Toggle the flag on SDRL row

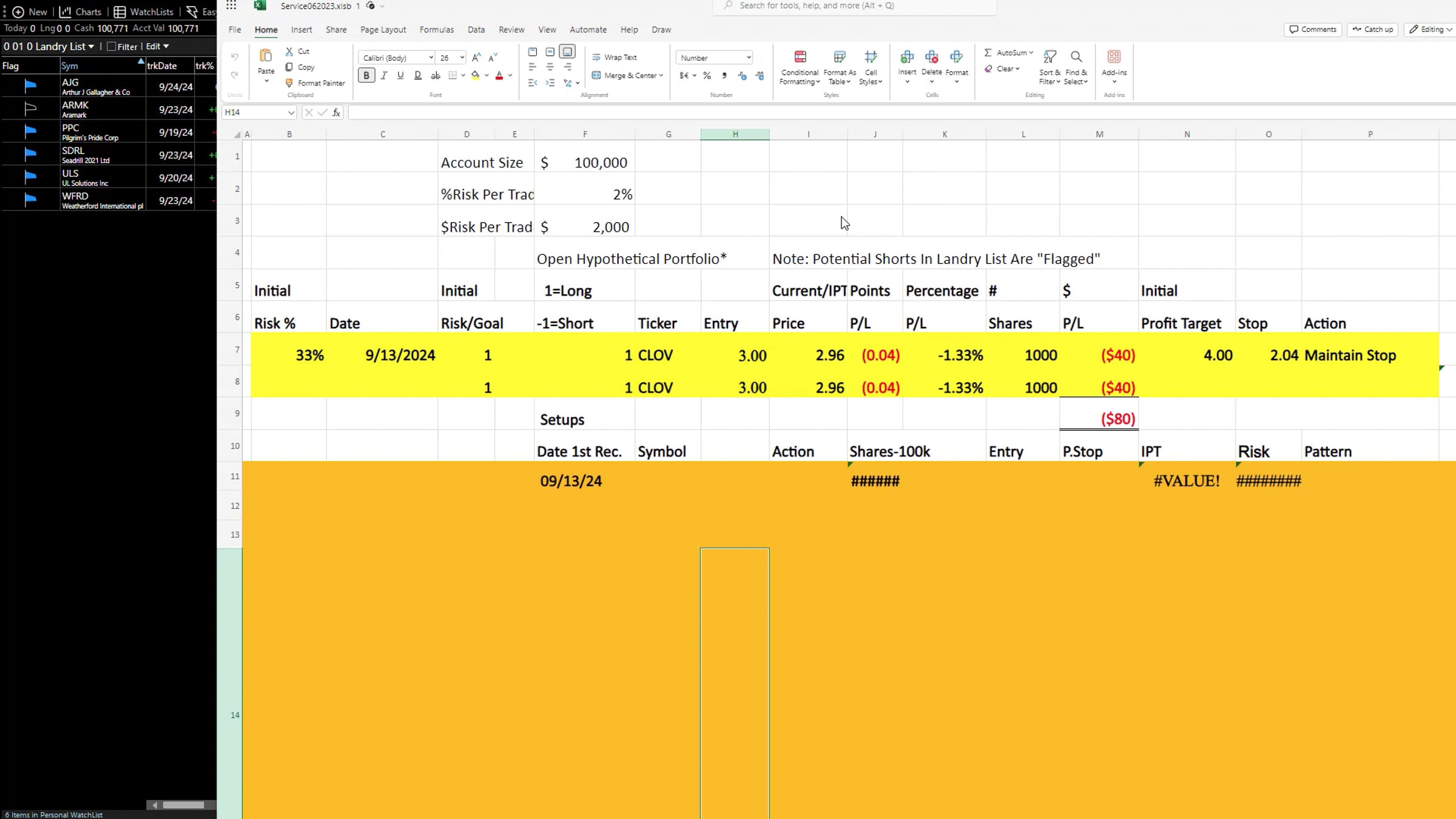(30, 155)
